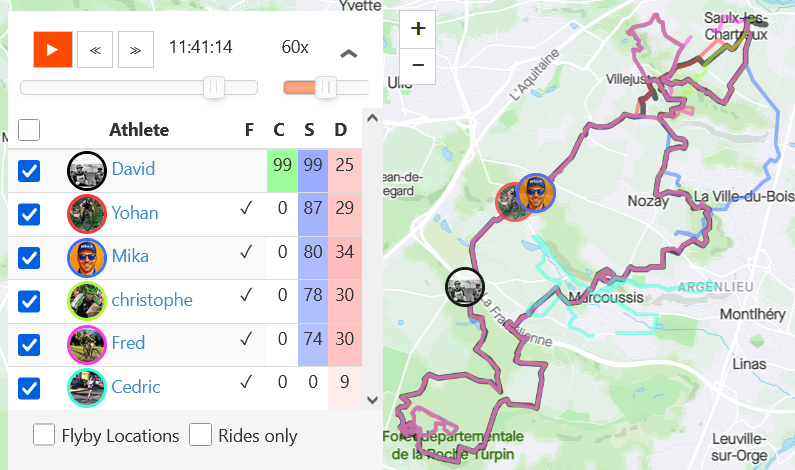795x470 pixels.
Task: Click the fast-forward double-arrow button
Action: [x=136, y=48]
